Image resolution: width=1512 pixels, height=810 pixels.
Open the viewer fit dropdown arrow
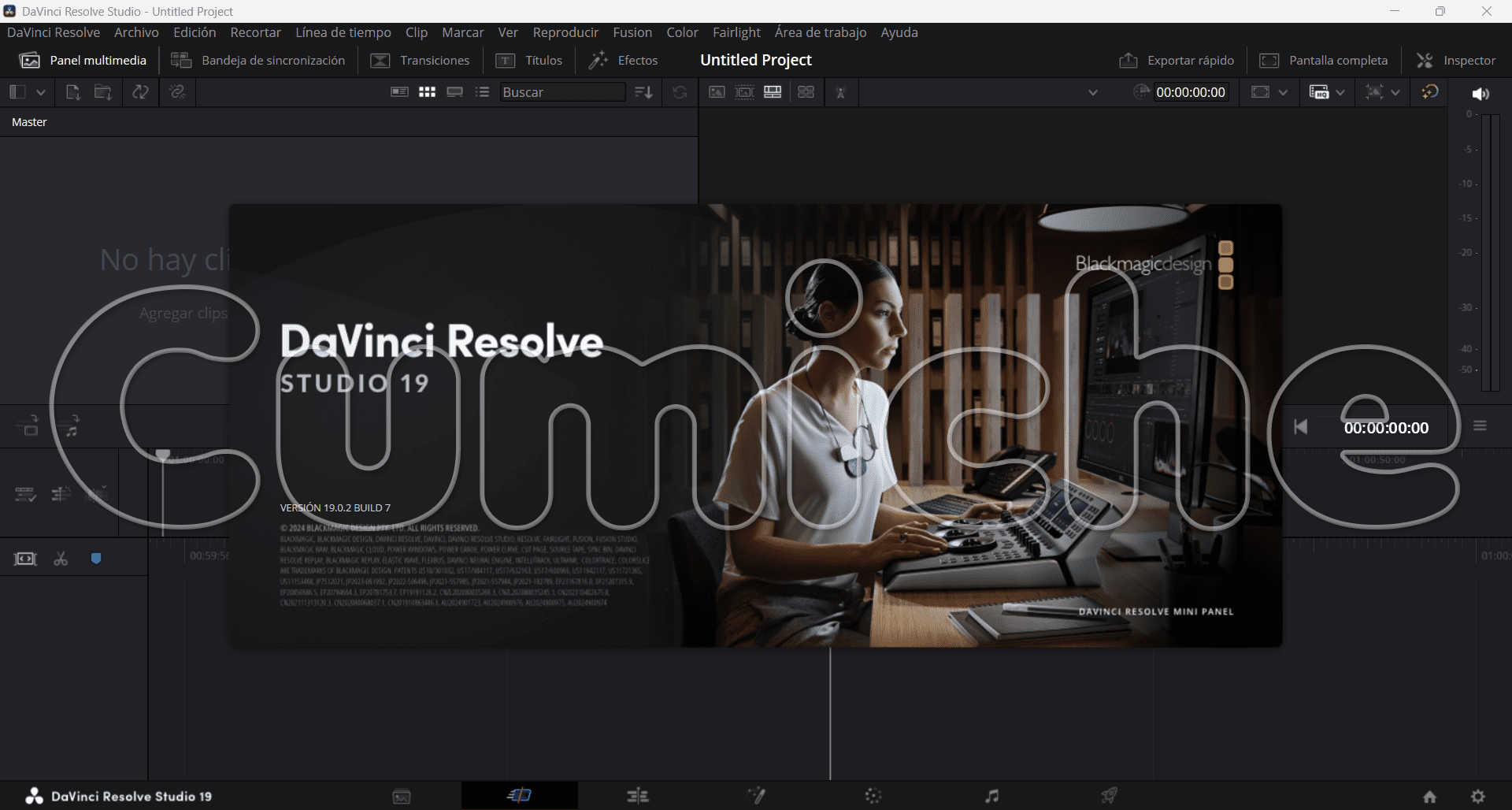[1395, 92]
